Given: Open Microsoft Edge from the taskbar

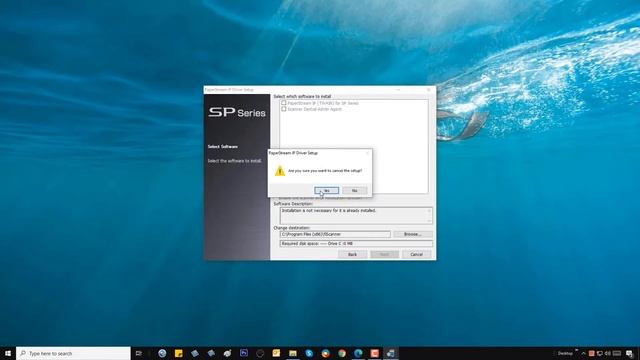Looking at the screenshot, I should [x=358, y=353].
